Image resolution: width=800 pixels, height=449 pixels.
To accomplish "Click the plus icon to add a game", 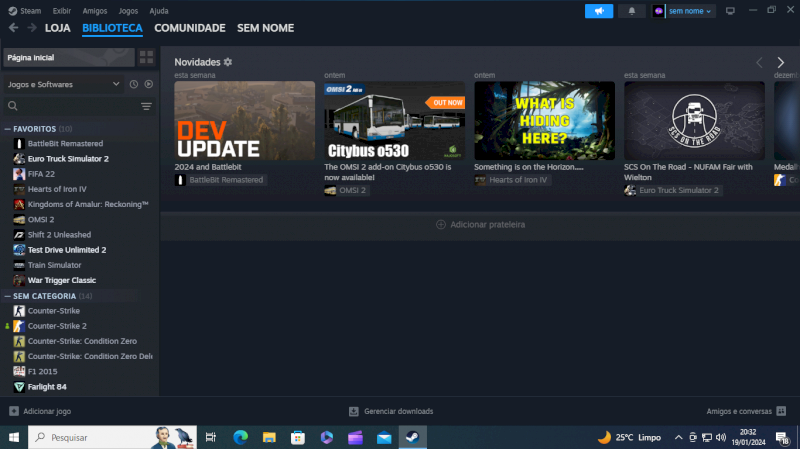I will [x=14, y=411].
